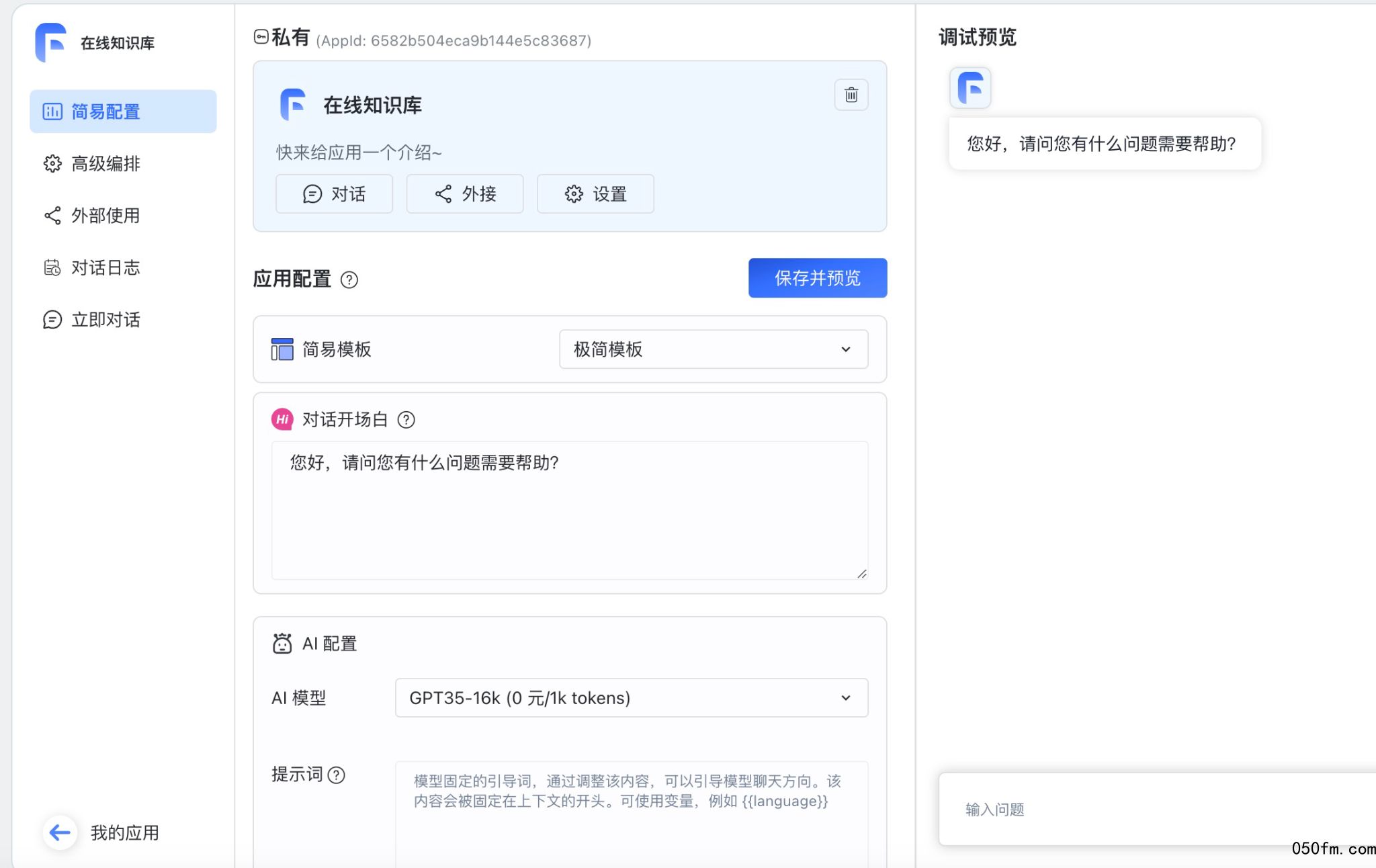Viewport: 1376px width, 868px height.
Task: Click the app logo in sidebar header
Action: pos(51,42)
